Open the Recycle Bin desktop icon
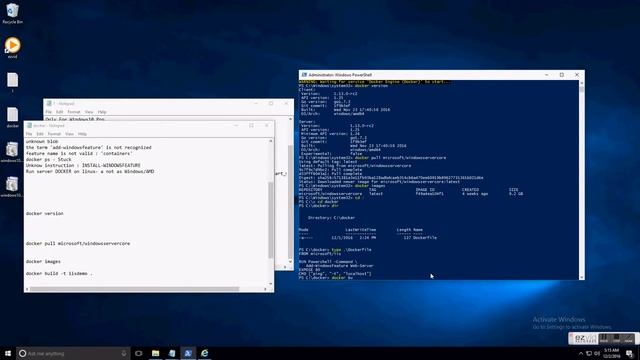 click(x=12, y=13)
